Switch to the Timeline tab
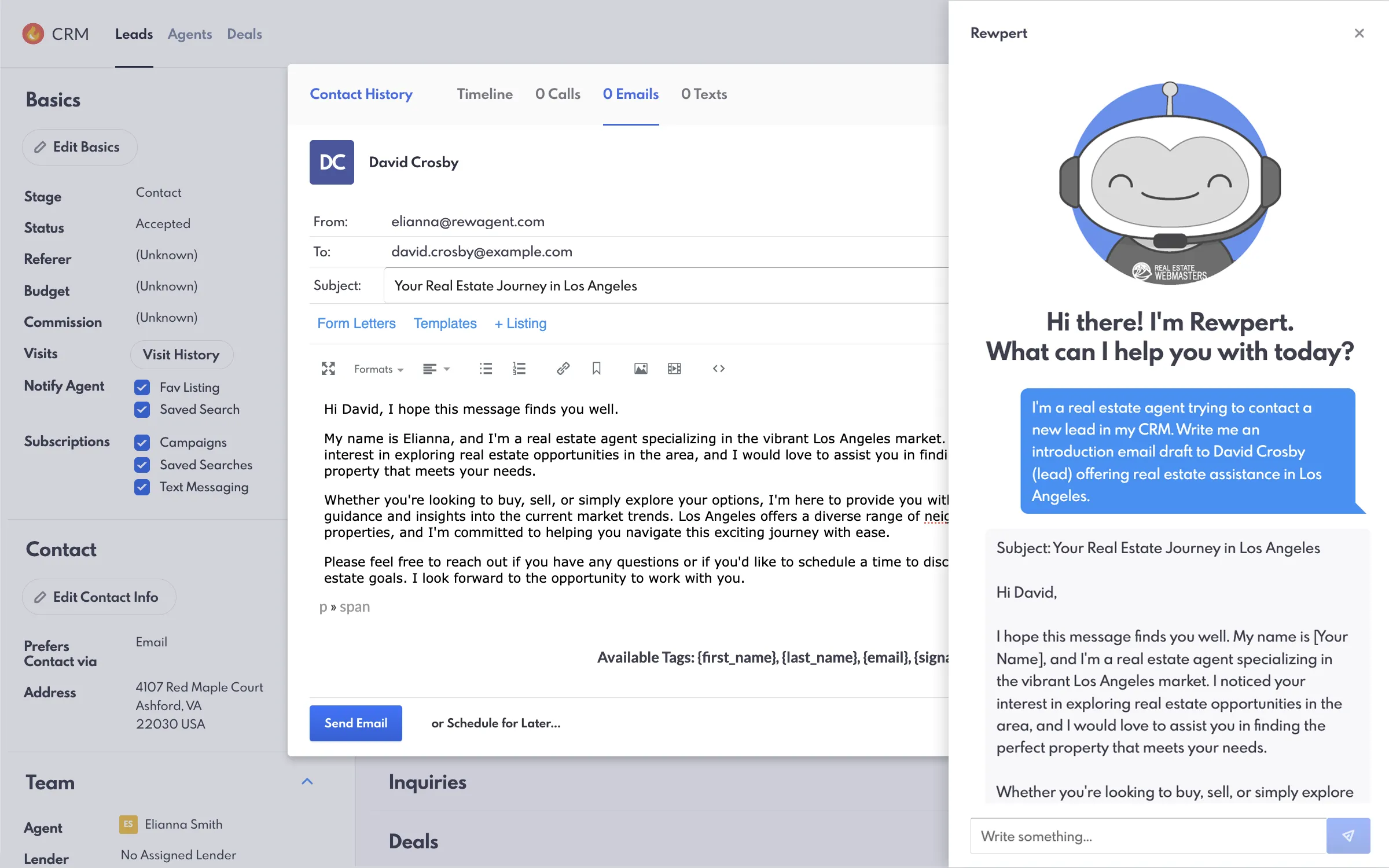Screen dimensions: 1389x868 [x=484, y=94]
